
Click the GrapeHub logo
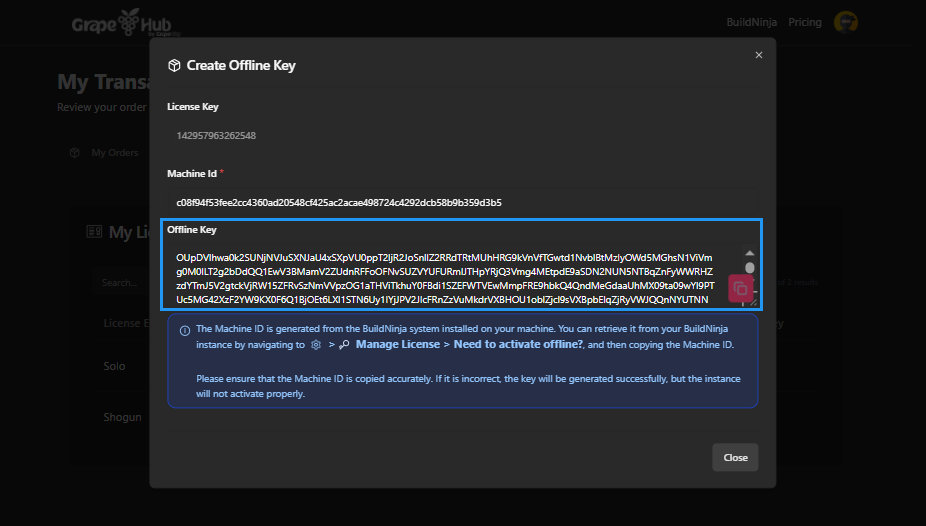pos(125,23)
